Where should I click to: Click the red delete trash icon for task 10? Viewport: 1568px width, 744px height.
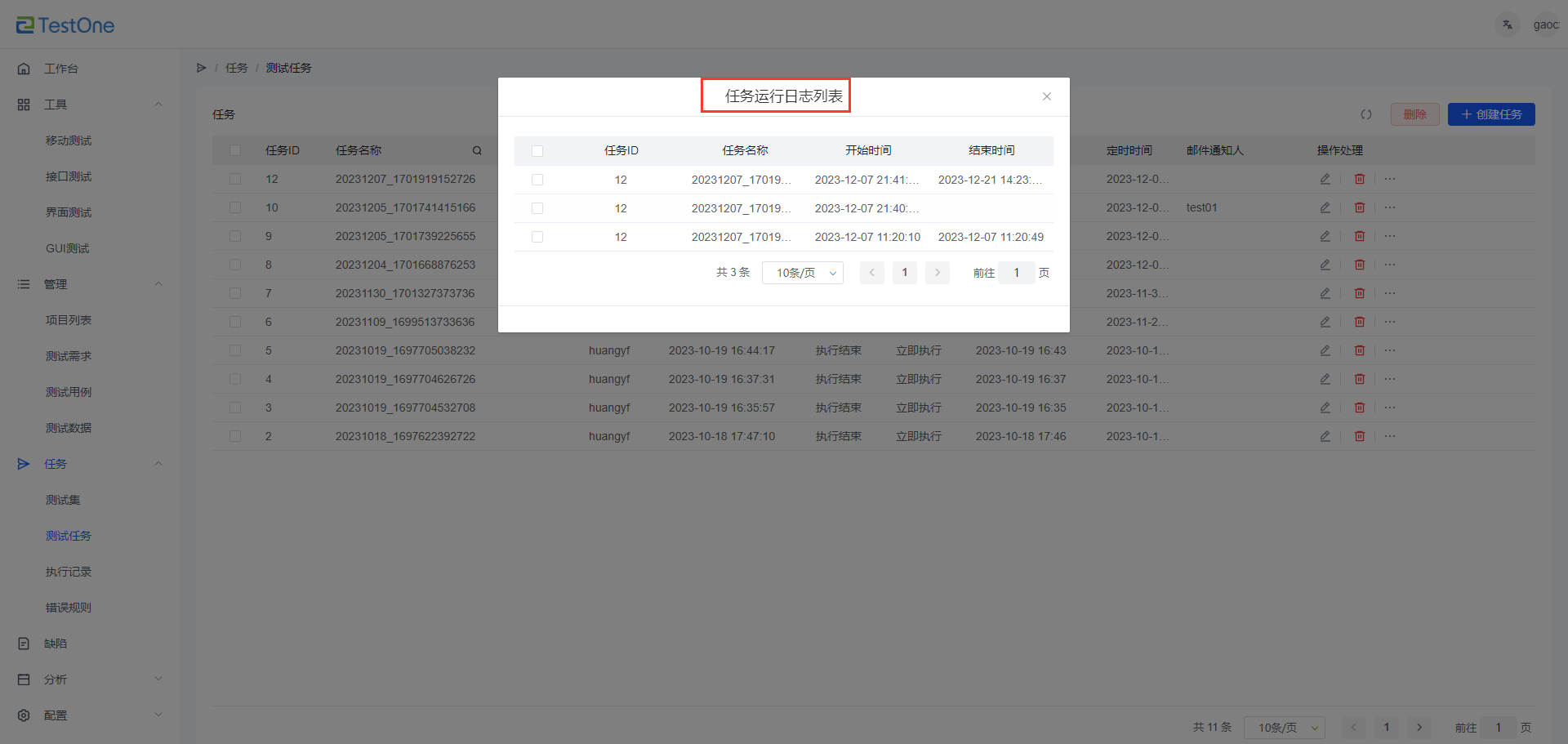1359,207
